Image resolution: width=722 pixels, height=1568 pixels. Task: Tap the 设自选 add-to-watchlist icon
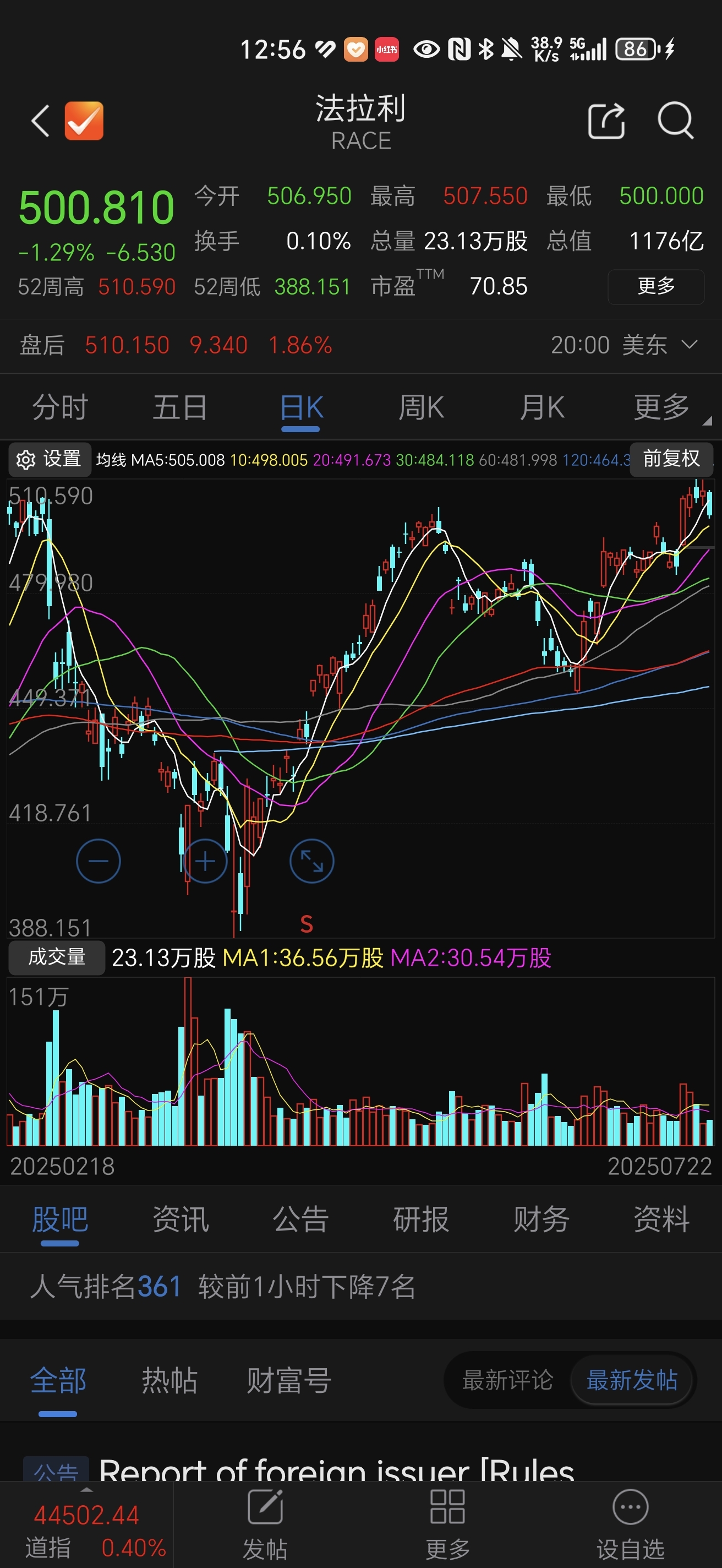[x=630, y=1525]
